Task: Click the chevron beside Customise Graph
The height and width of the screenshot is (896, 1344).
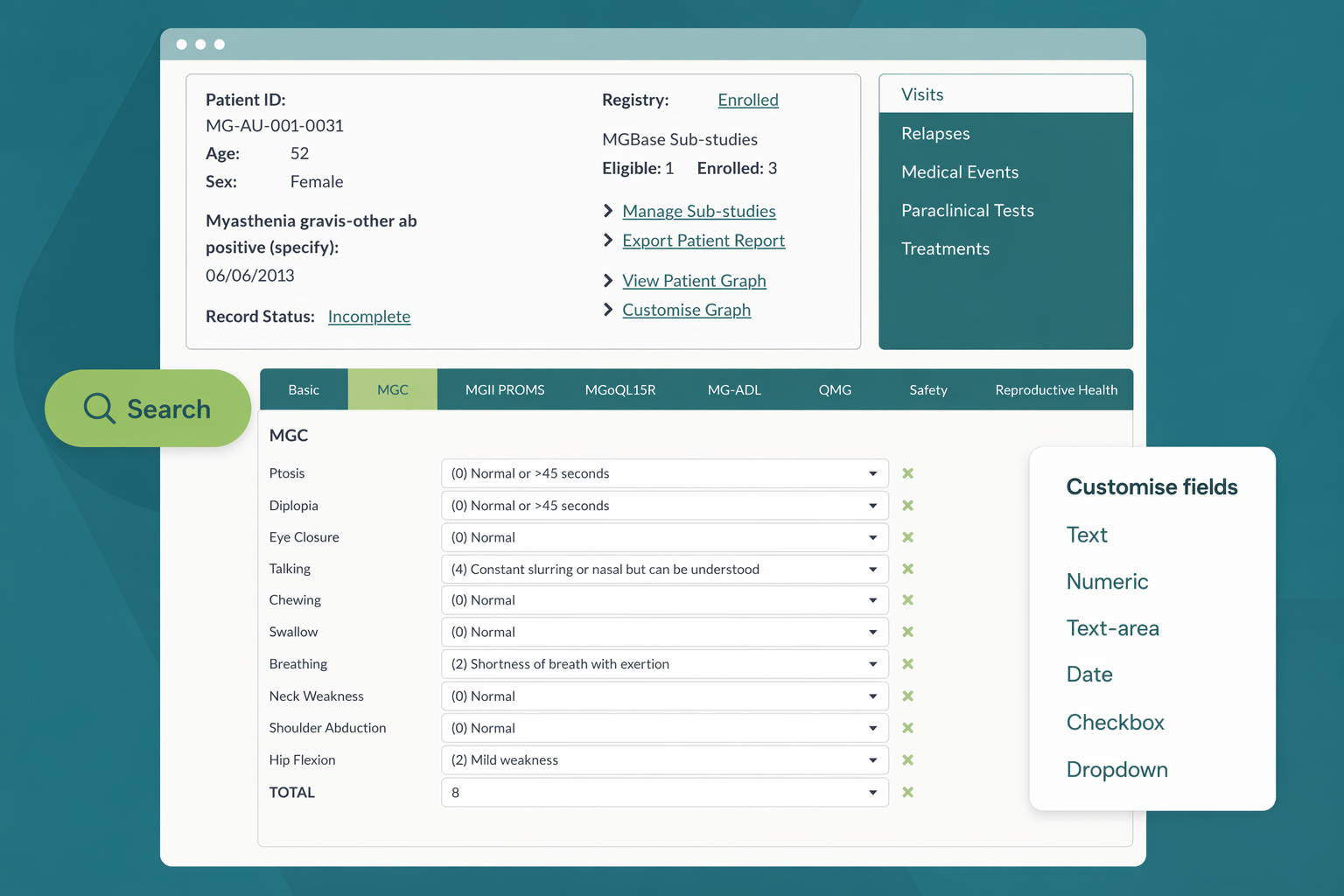Action: 608,310
